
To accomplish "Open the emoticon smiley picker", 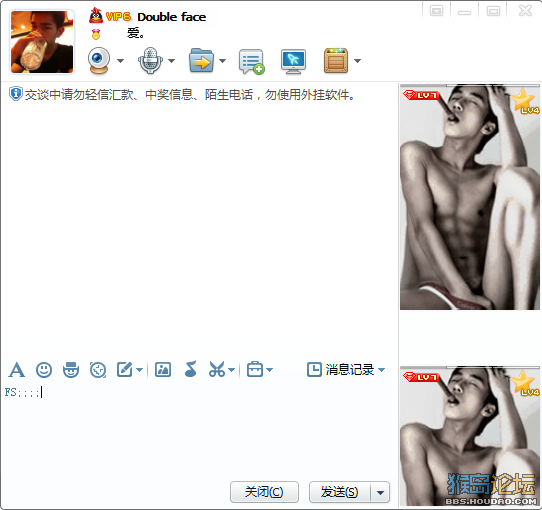I will pyautogui.click(x=44, y=370).
